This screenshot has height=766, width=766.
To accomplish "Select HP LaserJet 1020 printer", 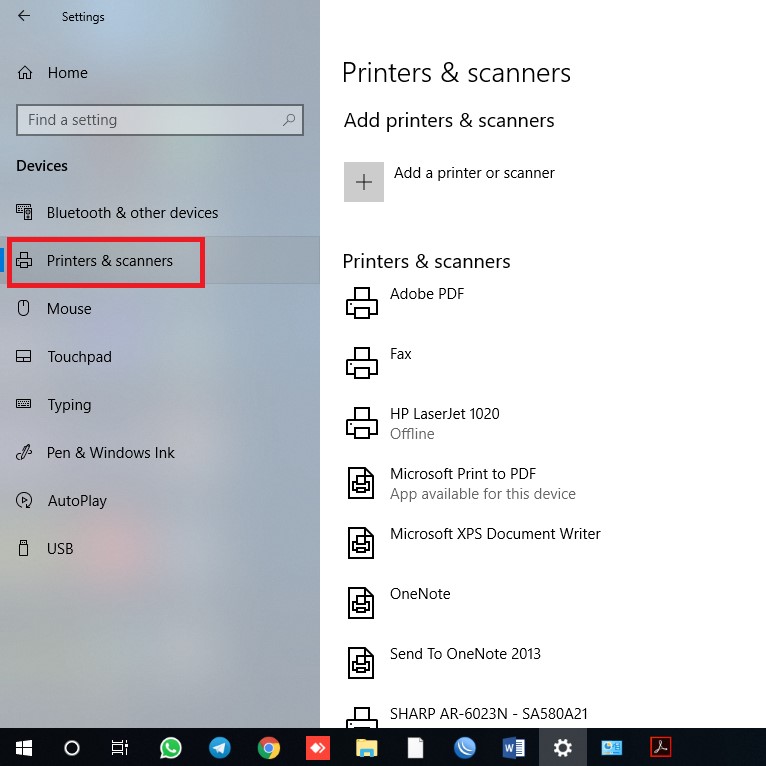I will click(445, 414).
